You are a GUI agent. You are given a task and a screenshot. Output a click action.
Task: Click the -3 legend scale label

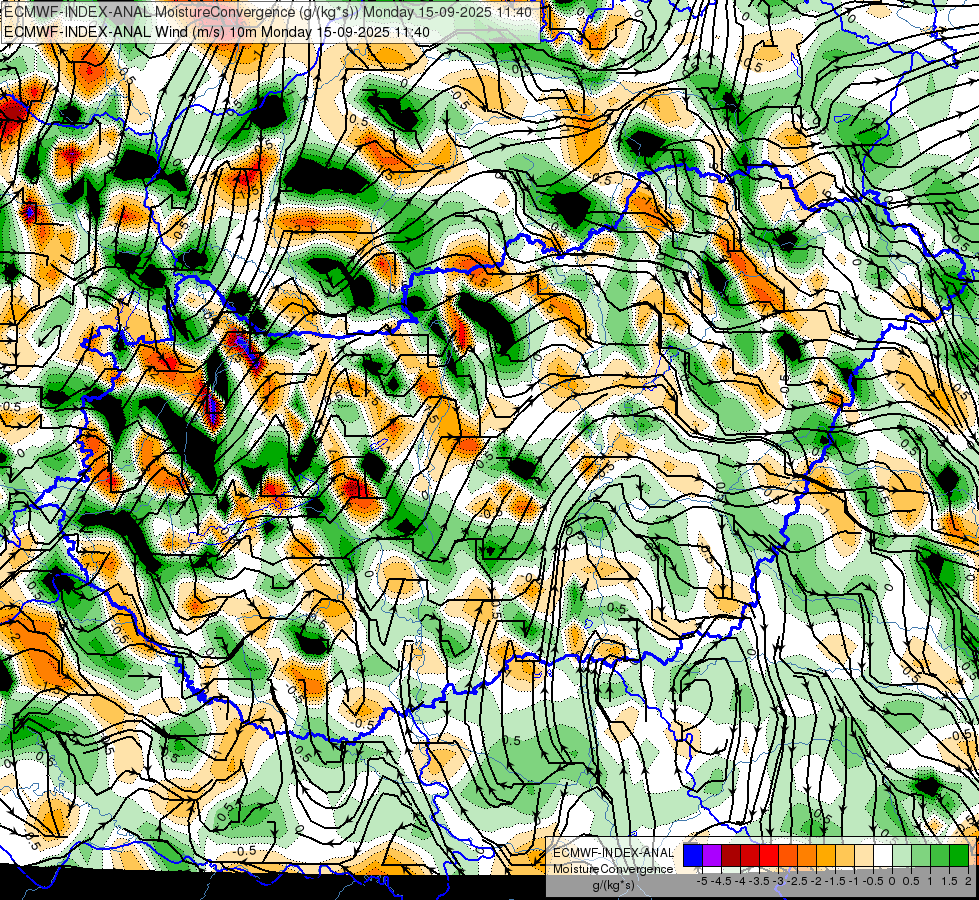778,881
